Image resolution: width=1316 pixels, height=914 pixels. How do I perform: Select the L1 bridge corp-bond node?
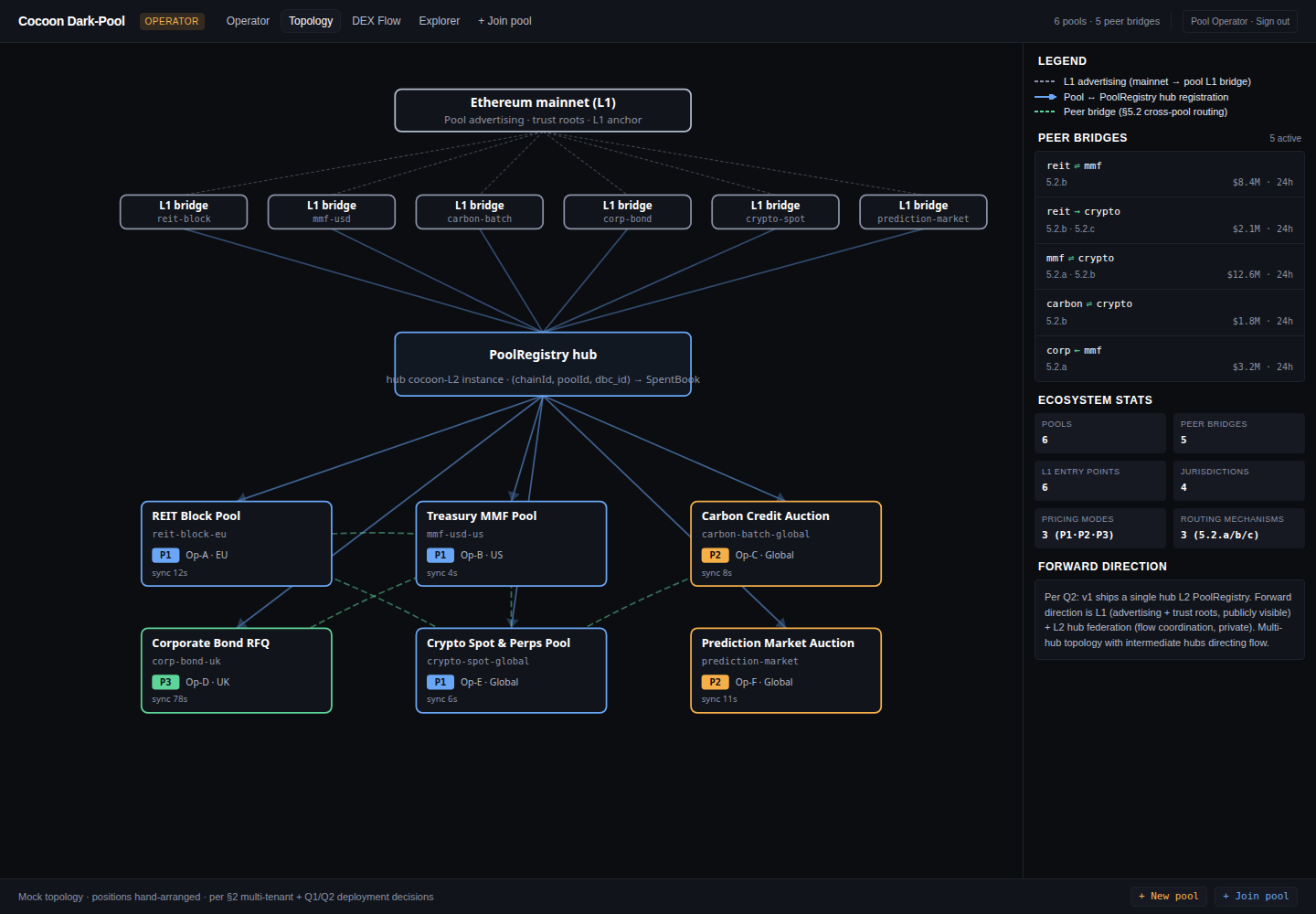(x=628, y=212)
